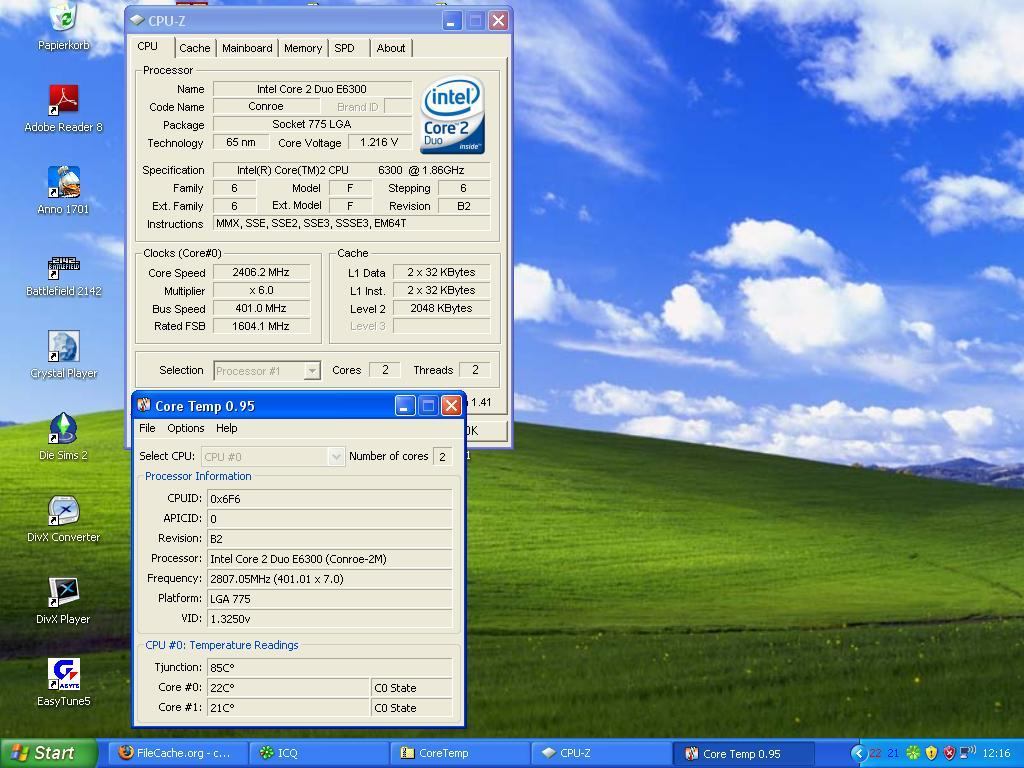Click the yellow security shield tray icon

[932, 754]
